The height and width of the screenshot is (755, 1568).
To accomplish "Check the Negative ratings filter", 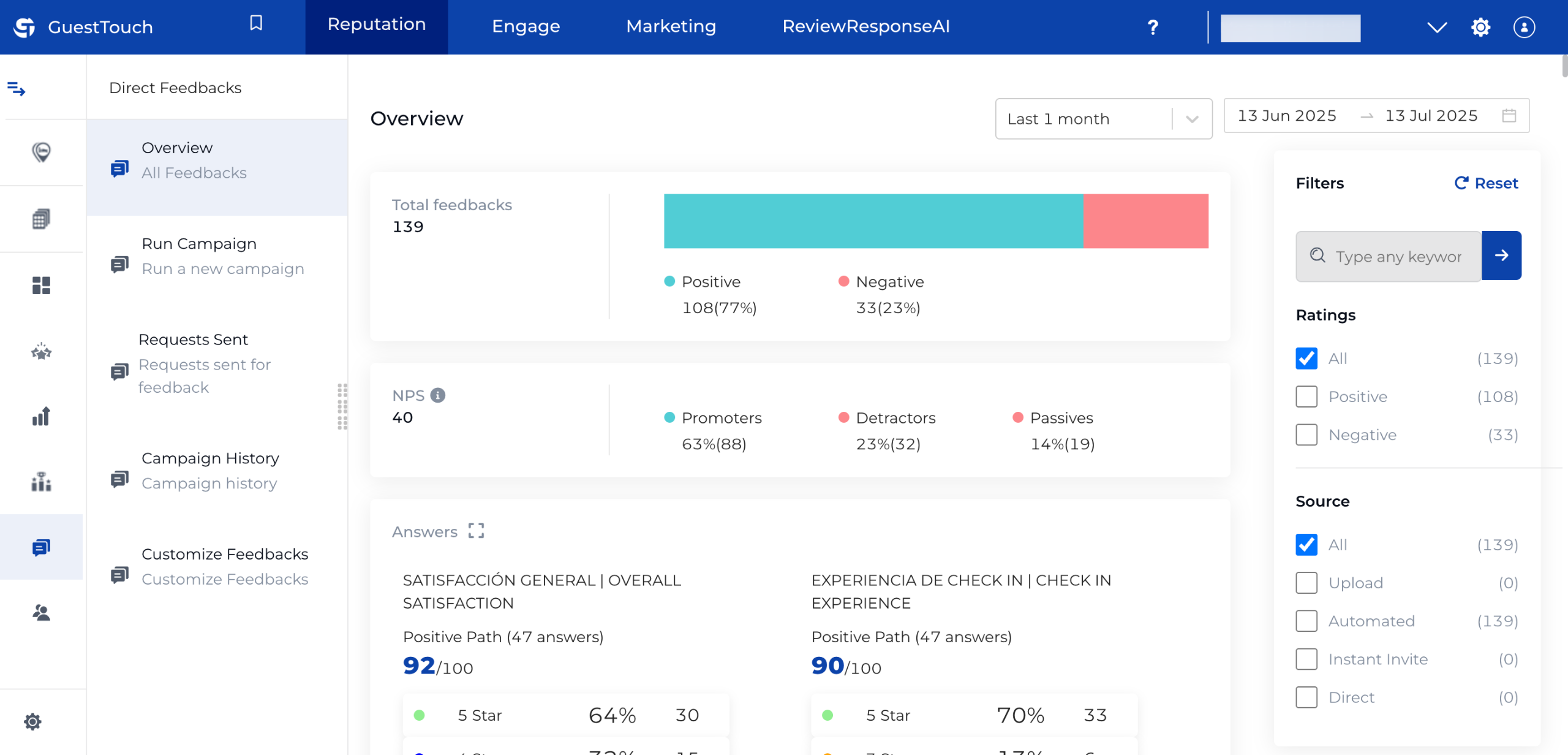I will click(1306, 434).
